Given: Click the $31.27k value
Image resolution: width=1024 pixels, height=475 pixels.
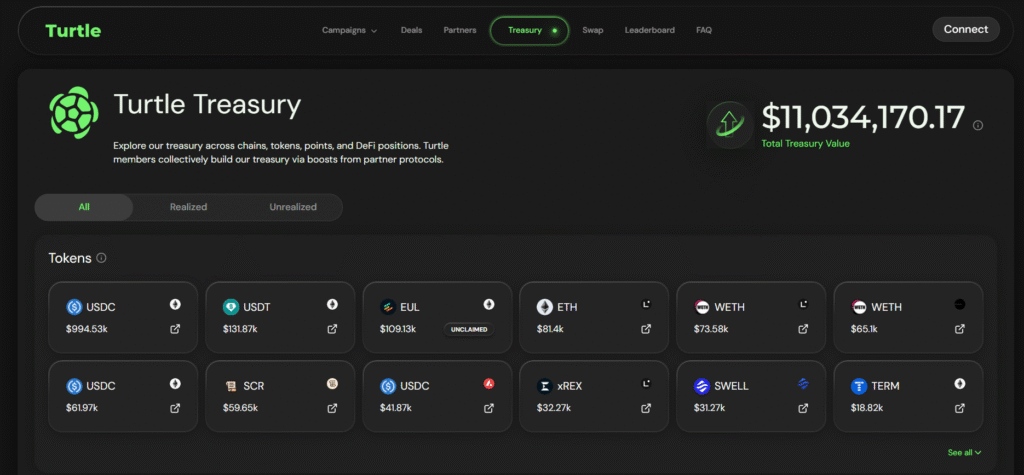Looking at the screenshot, I should pos(711,408).
